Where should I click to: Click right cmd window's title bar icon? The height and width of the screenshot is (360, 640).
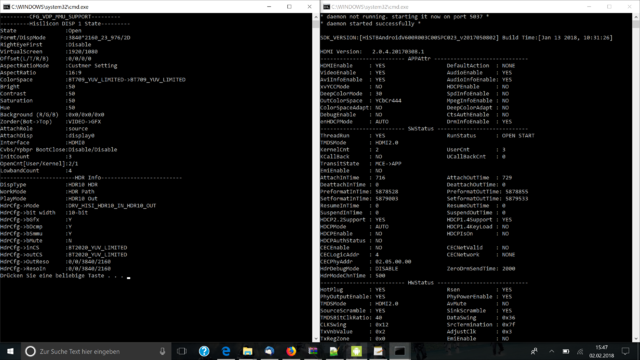pos(327,7)
